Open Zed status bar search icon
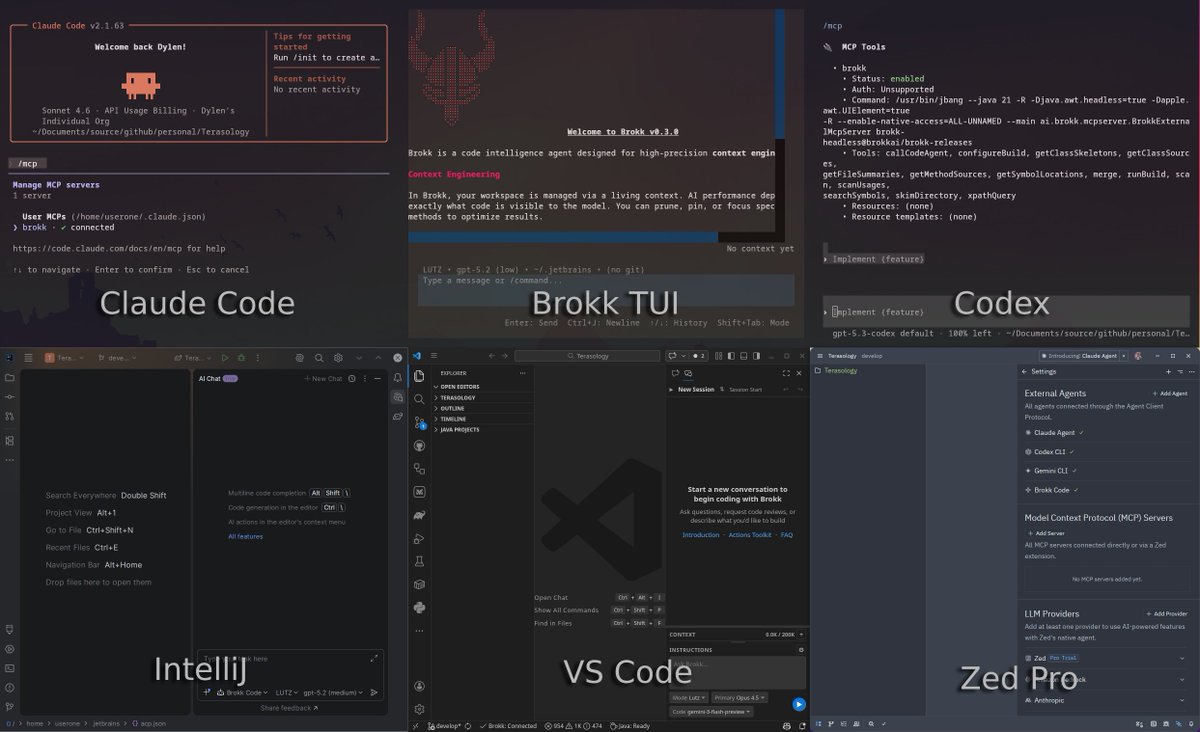This screenshot has width=1200, height=732. [871, 724]
